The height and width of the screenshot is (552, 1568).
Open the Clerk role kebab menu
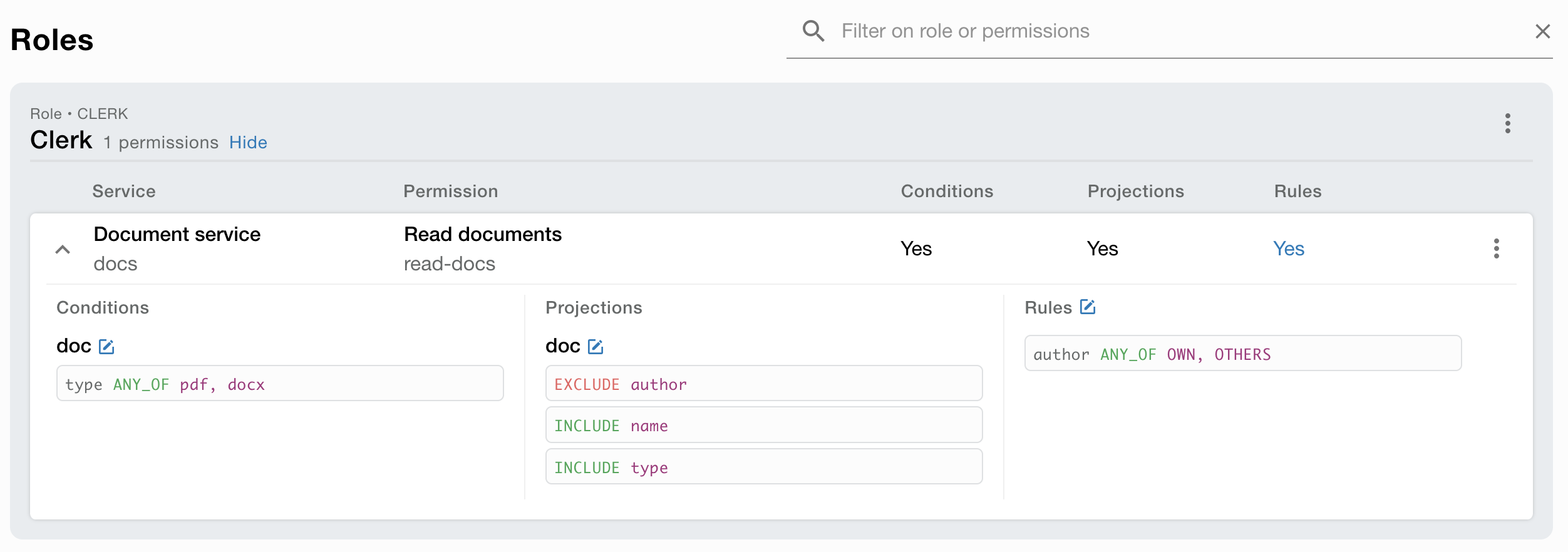tap(1507, 124)
